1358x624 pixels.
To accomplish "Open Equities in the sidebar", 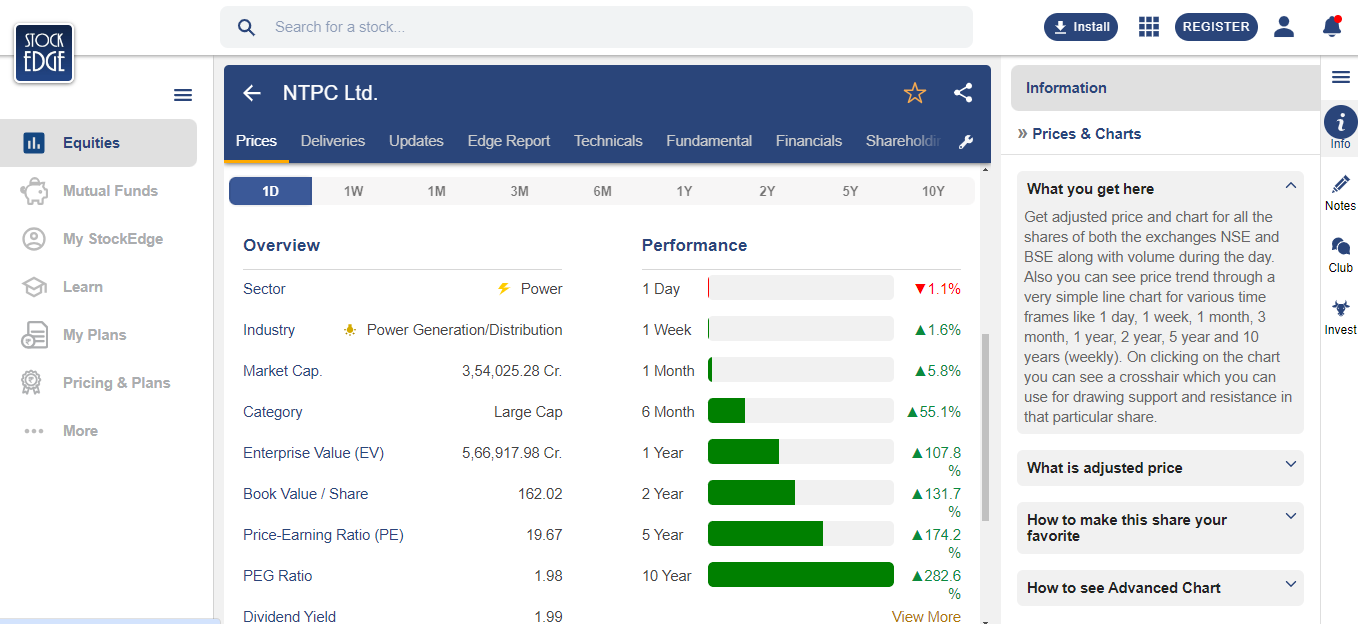I will coord(98,143).
